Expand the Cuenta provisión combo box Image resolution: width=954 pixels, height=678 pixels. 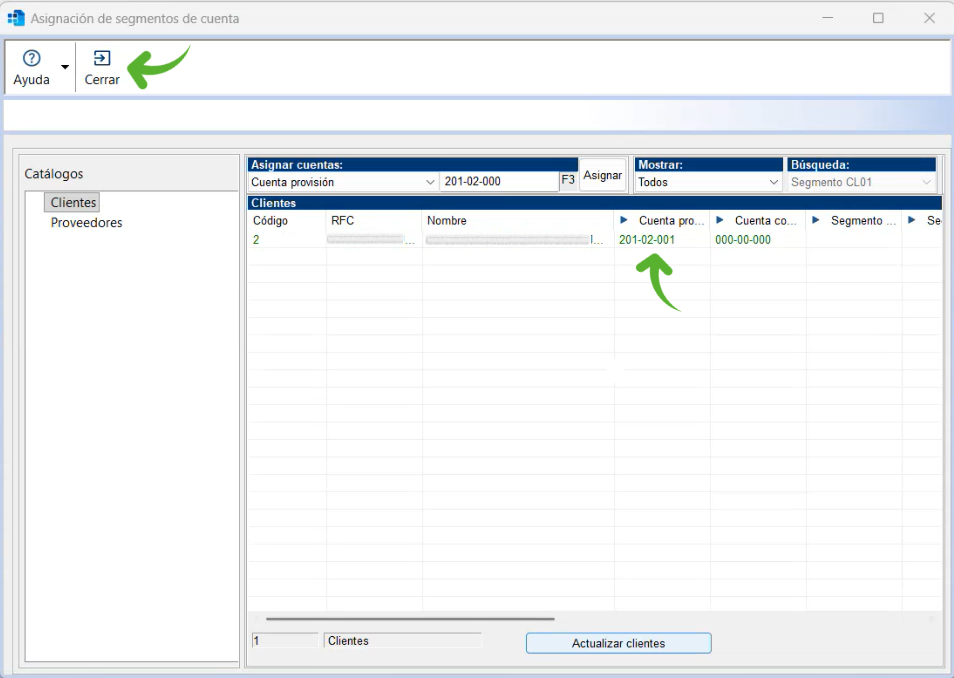(430, 182)
